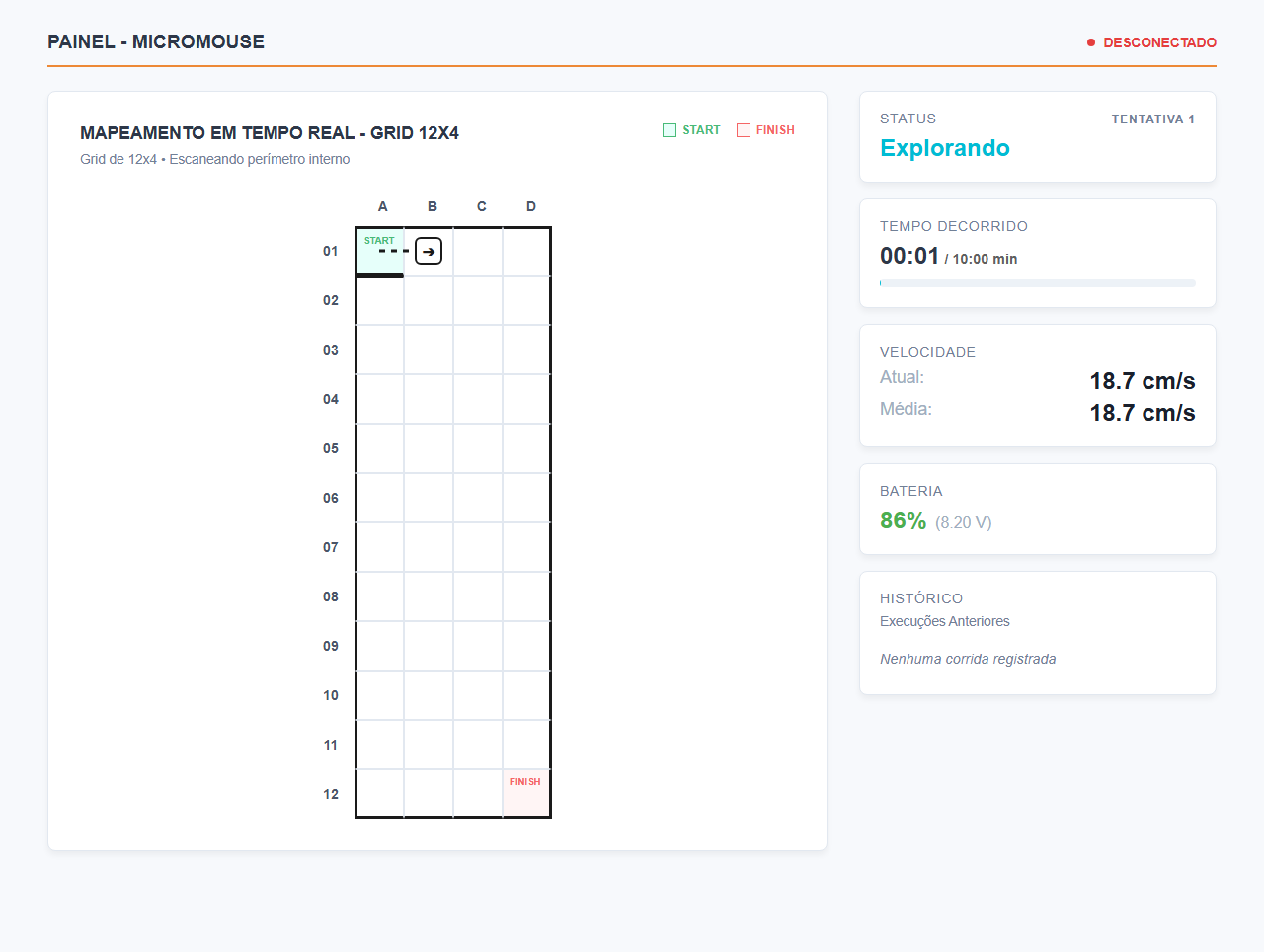Click the Execuções Anteriores subtitle
The image size is (1264, 952).
pos(945,621)
